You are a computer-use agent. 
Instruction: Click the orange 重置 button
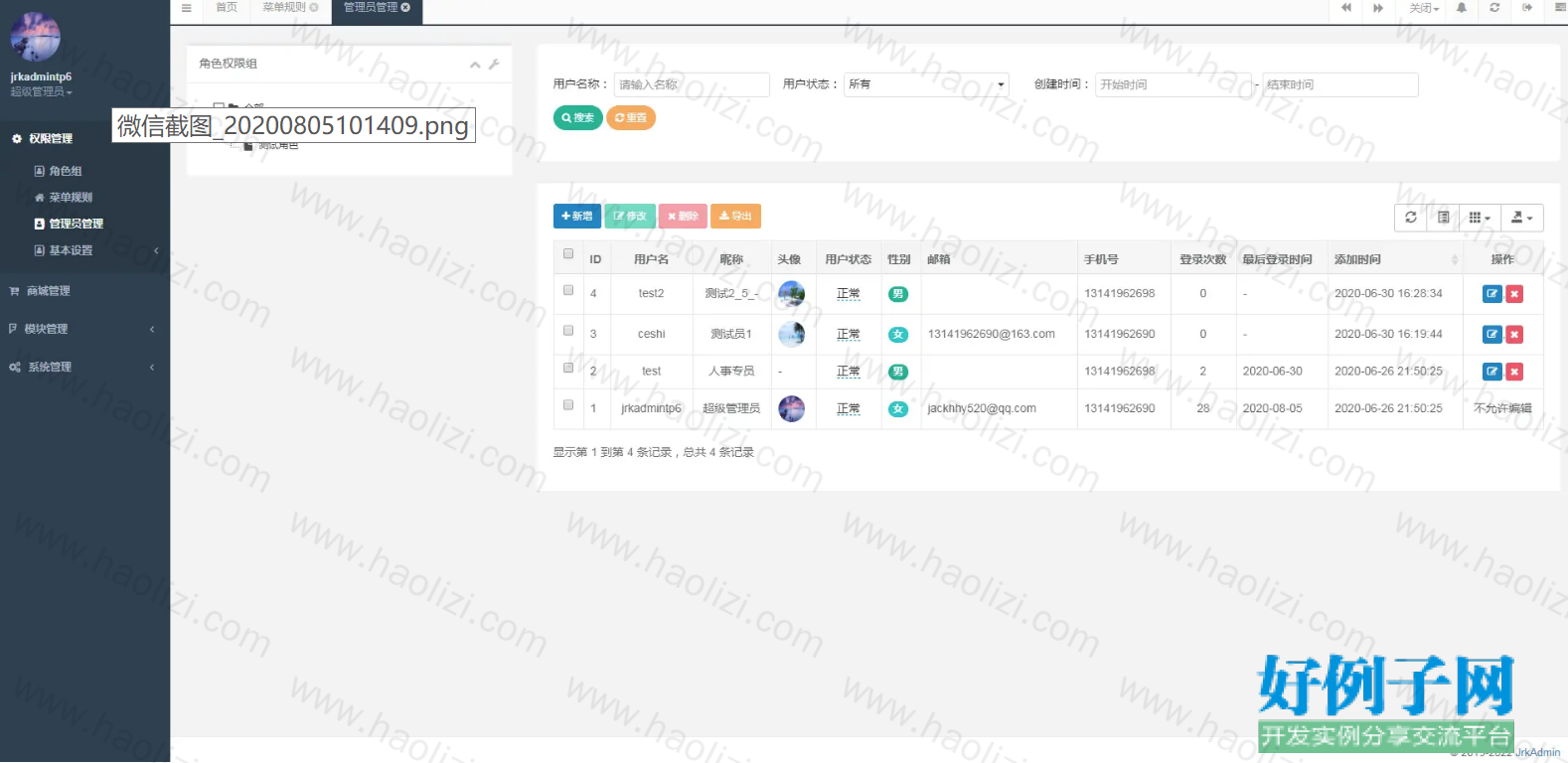631,118
